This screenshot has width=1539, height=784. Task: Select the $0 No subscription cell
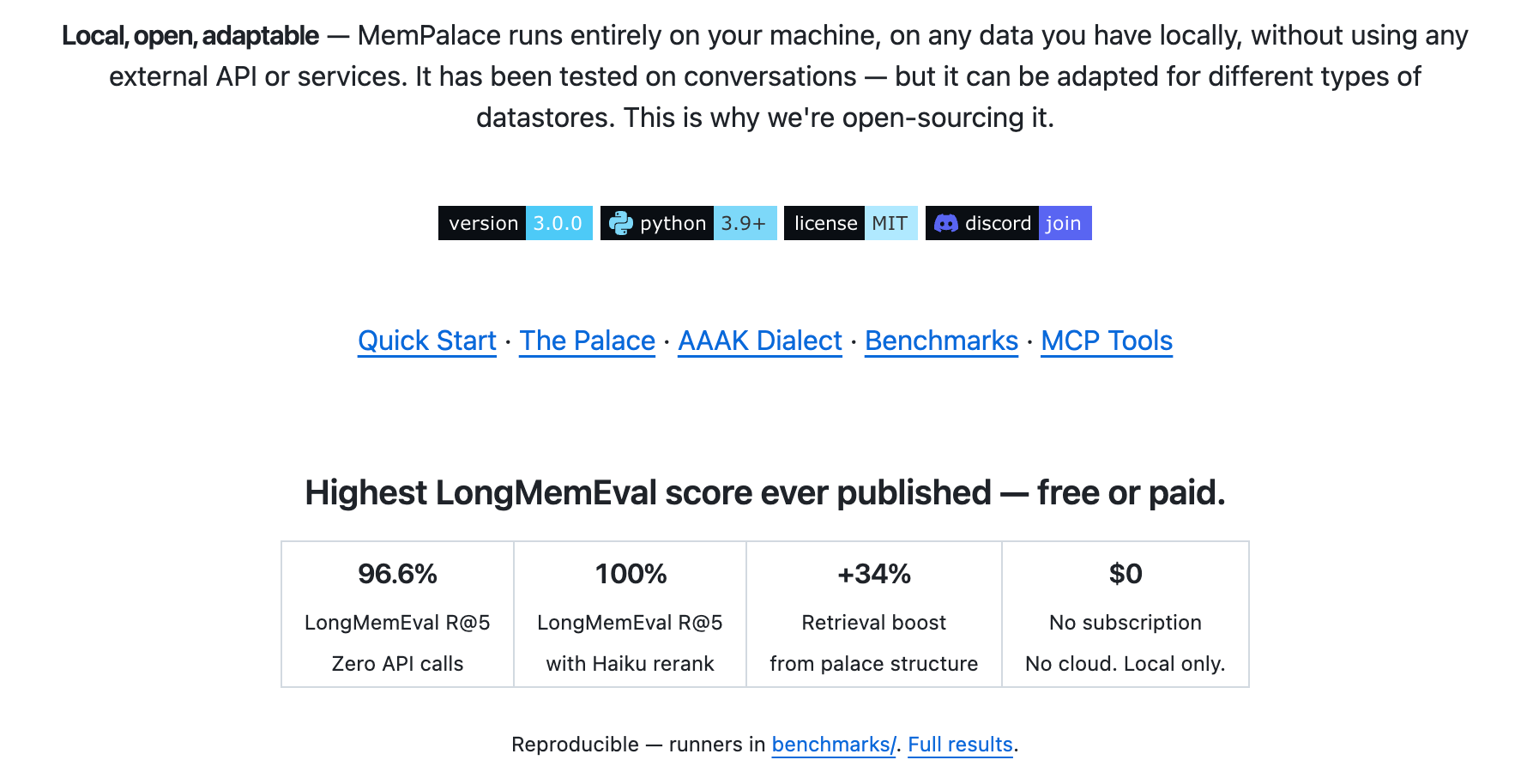[1126, 614]
